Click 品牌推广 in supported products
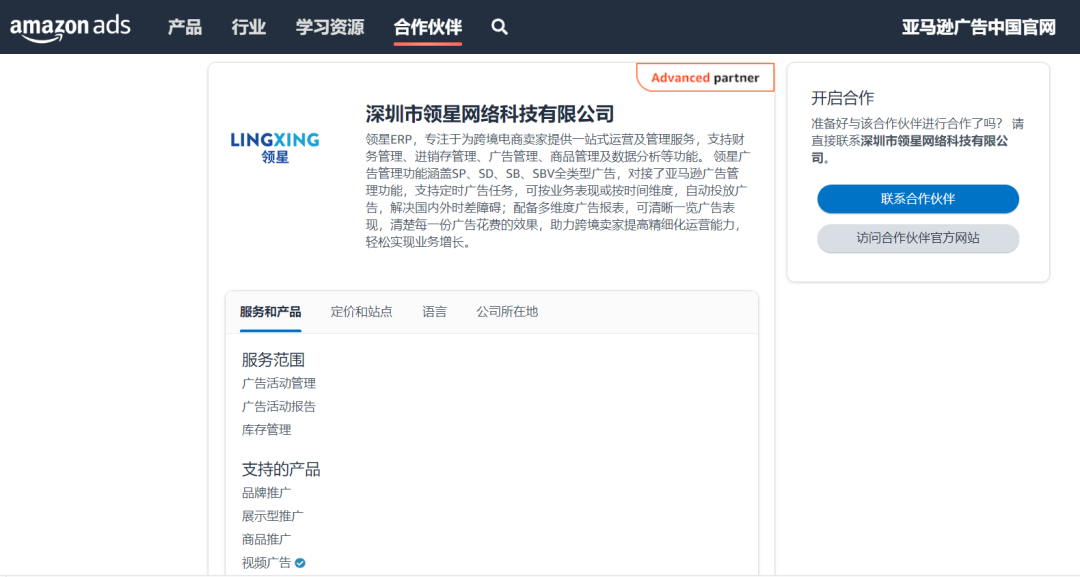 coord(267,493)
